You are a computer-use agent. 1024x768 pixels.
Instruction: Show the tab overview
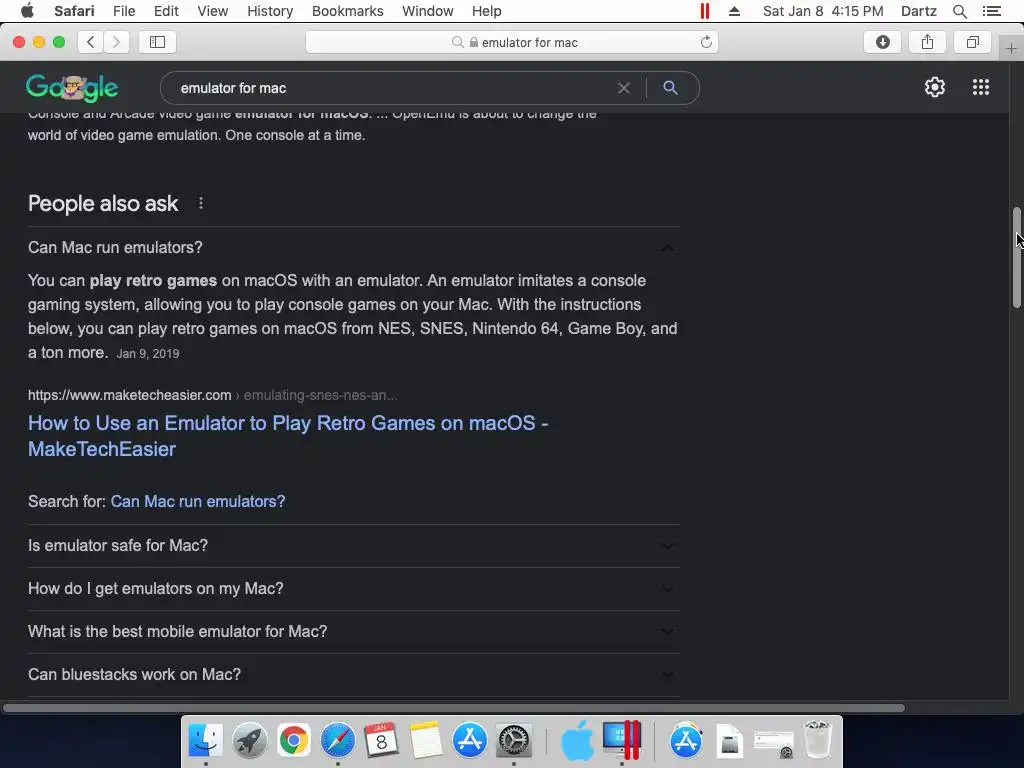coord(972,42)
